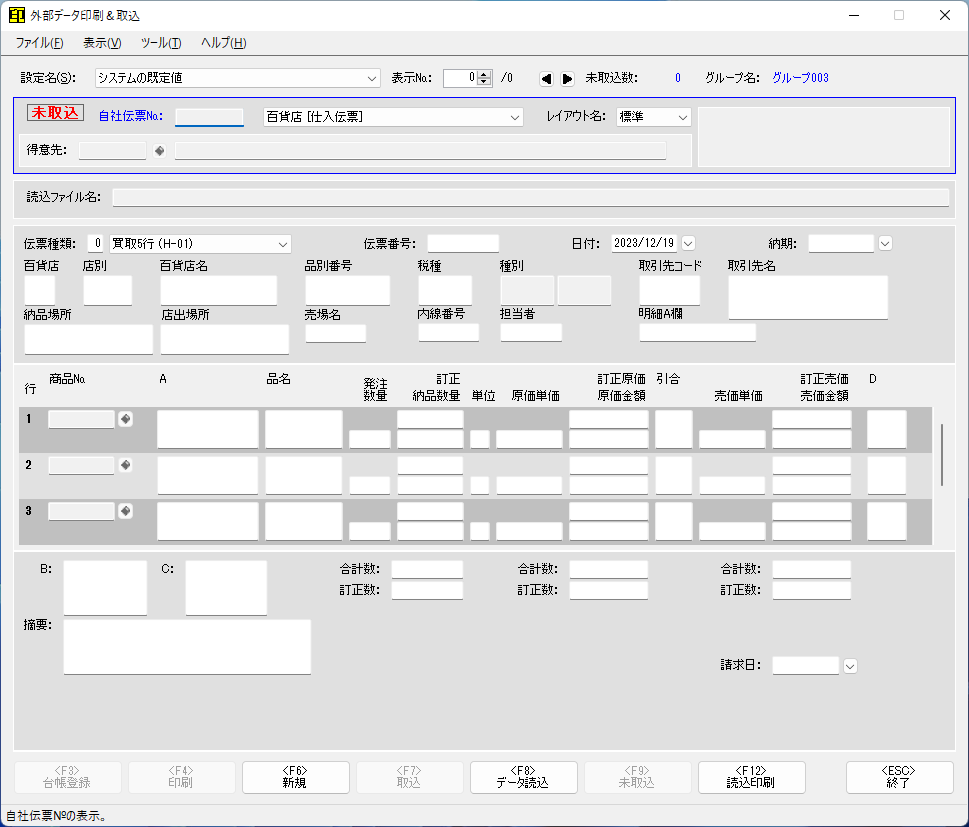
Task: Open the 納期 date picker arrow
Action: (885, 244)
